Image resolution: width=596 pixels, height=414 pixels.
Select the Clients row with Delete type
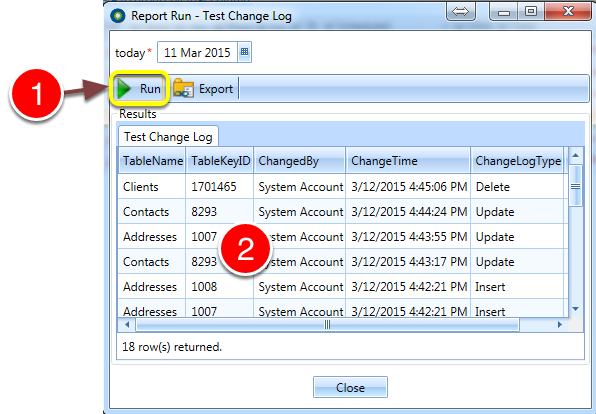[343, 187]
